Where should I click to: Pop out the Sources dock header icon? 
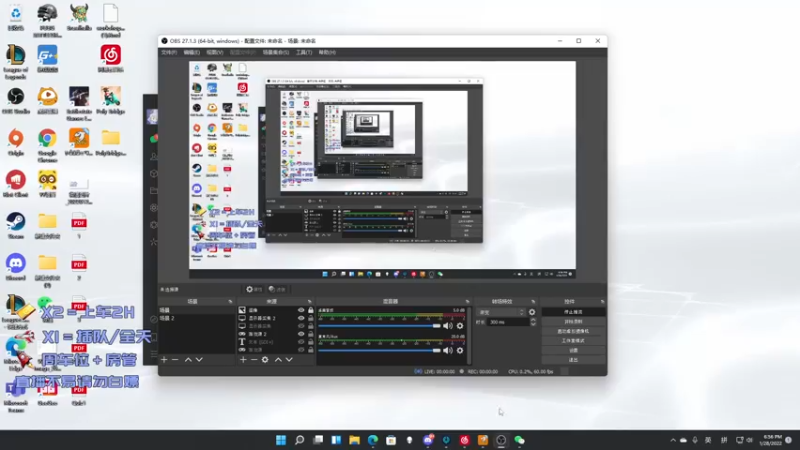[x=310, y=302]
